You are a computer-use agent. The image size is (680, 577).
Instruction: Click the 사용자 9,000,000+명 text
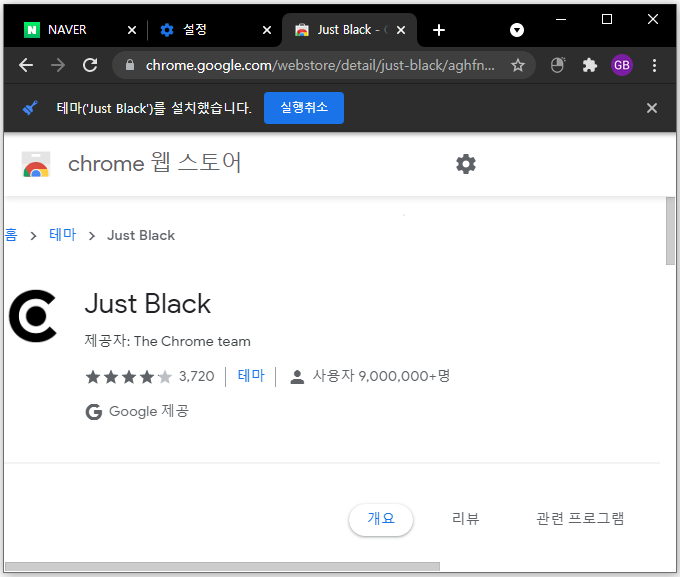tap(381, 376)
